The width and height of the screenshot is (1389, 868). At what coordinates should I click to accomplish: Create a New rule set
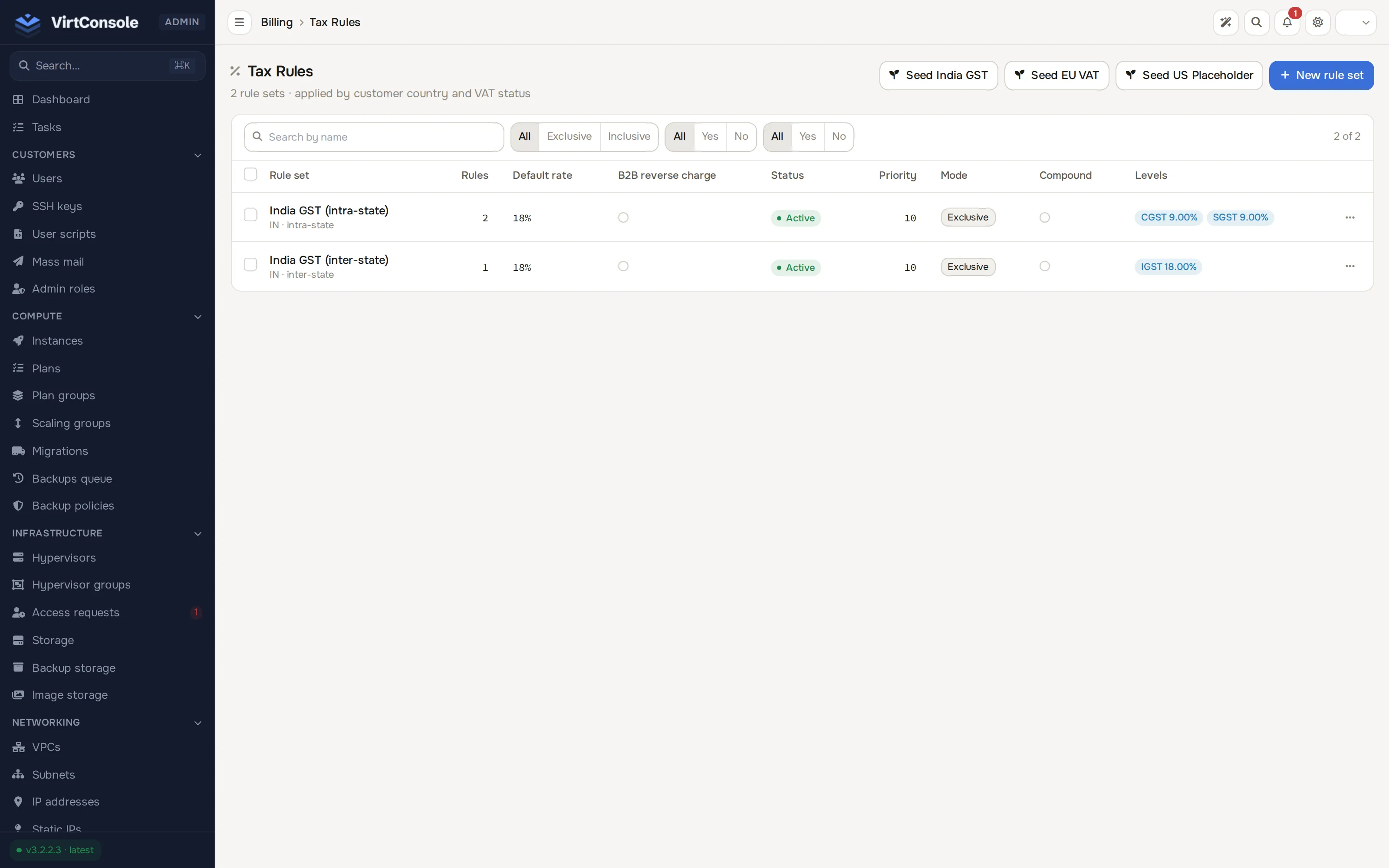[1321, 75]
